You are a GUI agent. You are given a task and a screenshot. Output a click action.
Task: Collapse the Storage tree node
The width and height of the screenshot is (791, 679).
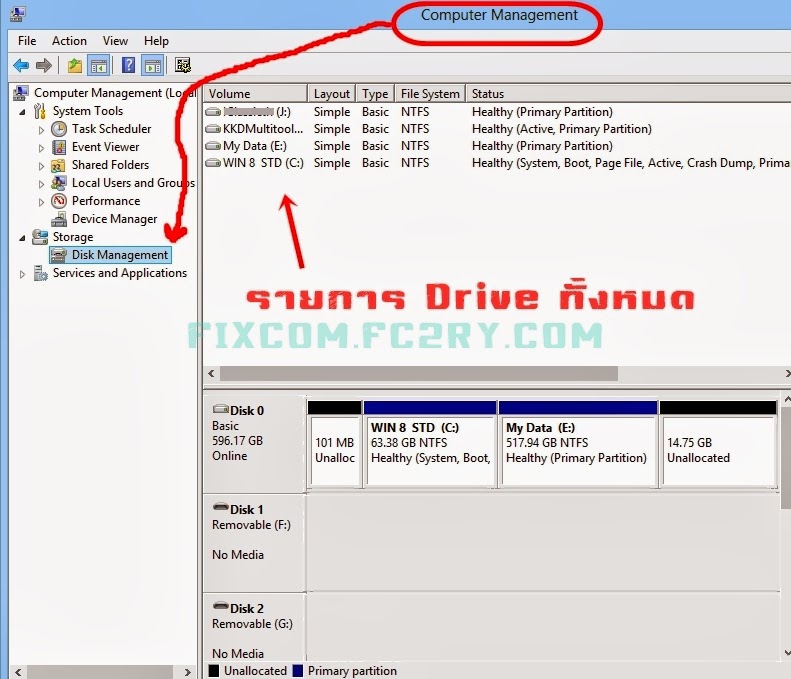(22, 238)
